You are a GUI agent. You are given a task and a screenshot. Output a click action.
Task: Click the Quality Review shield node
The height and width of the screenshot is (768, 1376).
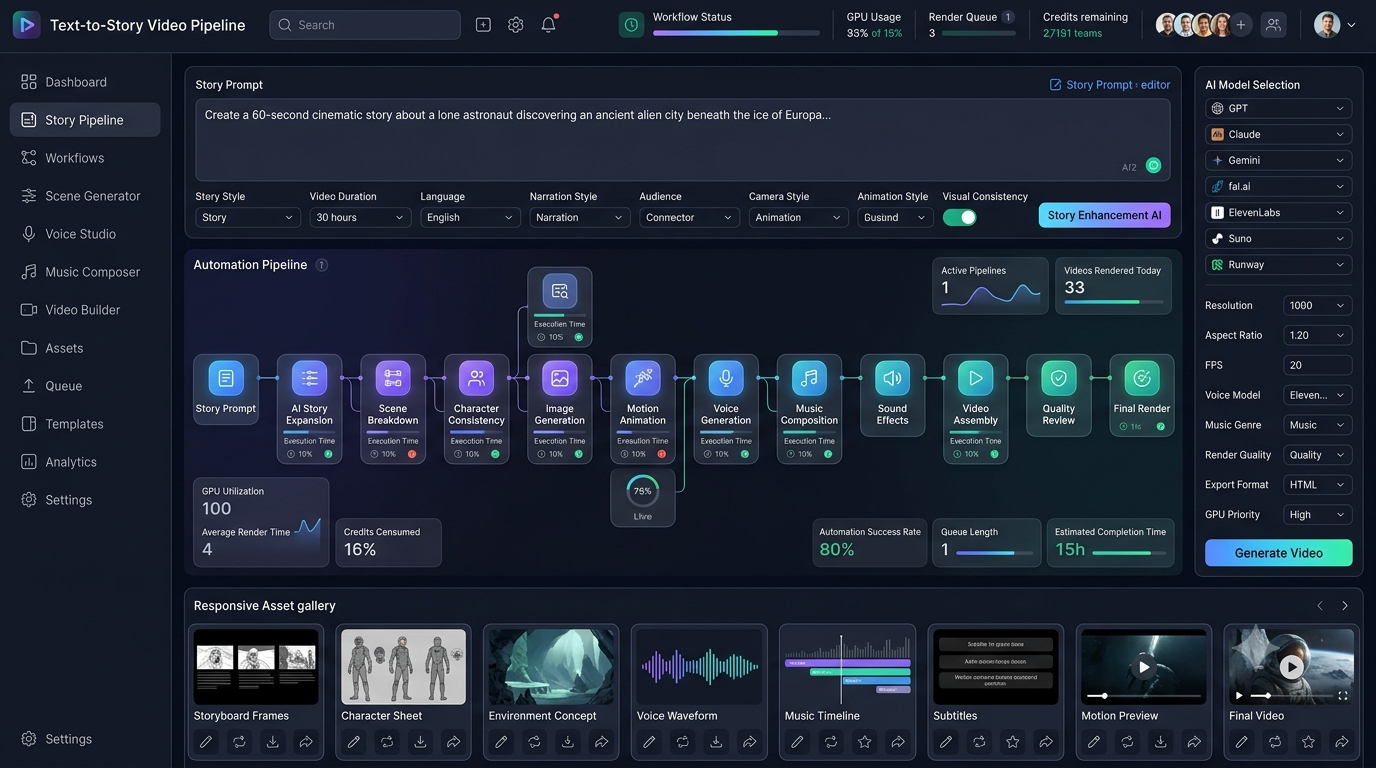click(x=1059, y=395)
